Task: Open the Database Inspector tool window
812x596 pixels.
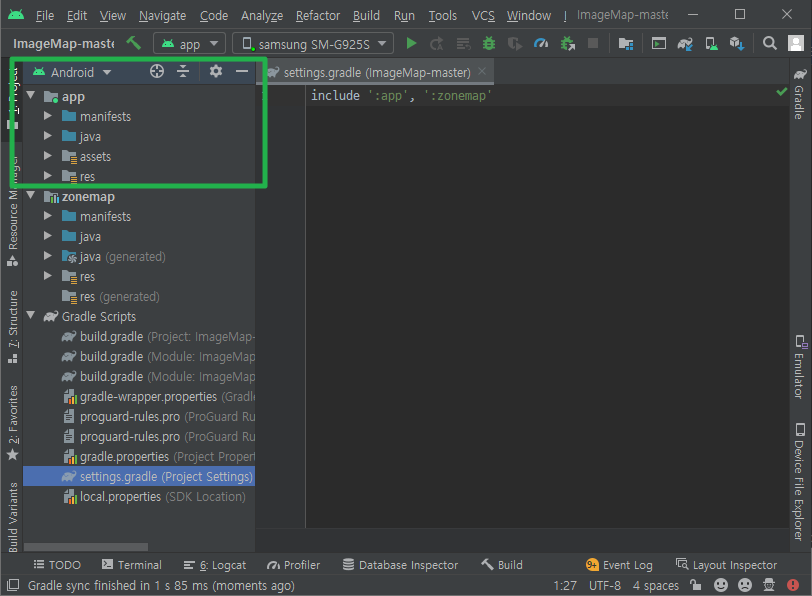Action: click(x=401, y=565)
